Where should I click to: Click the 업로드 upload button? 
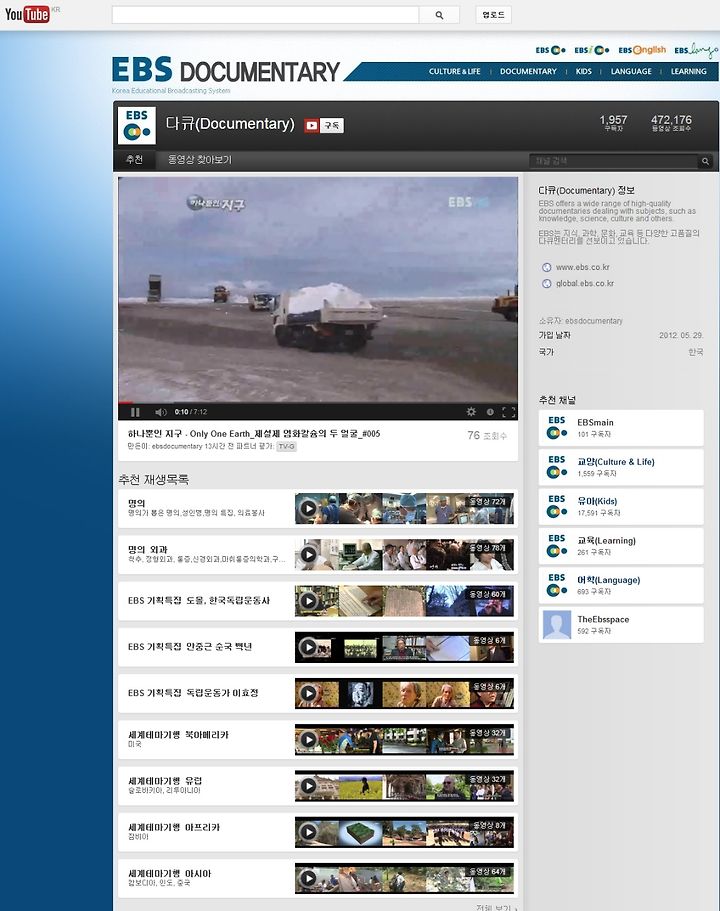coord(493,15)
